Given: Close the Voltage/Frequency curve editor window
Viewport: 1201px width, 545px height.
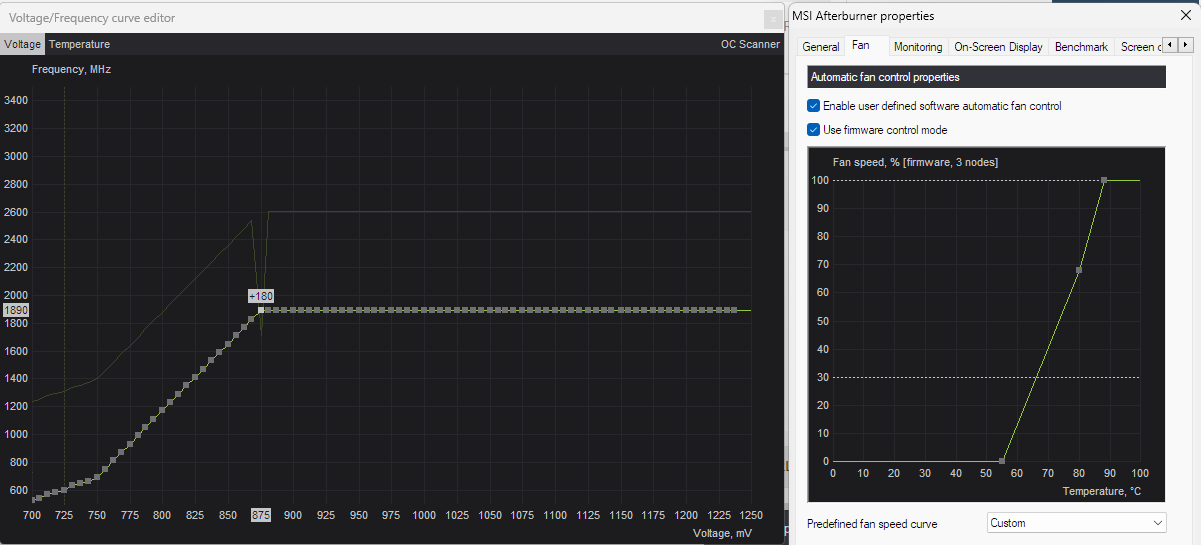Looking at the screenshot, I should [x=772, y=19].
